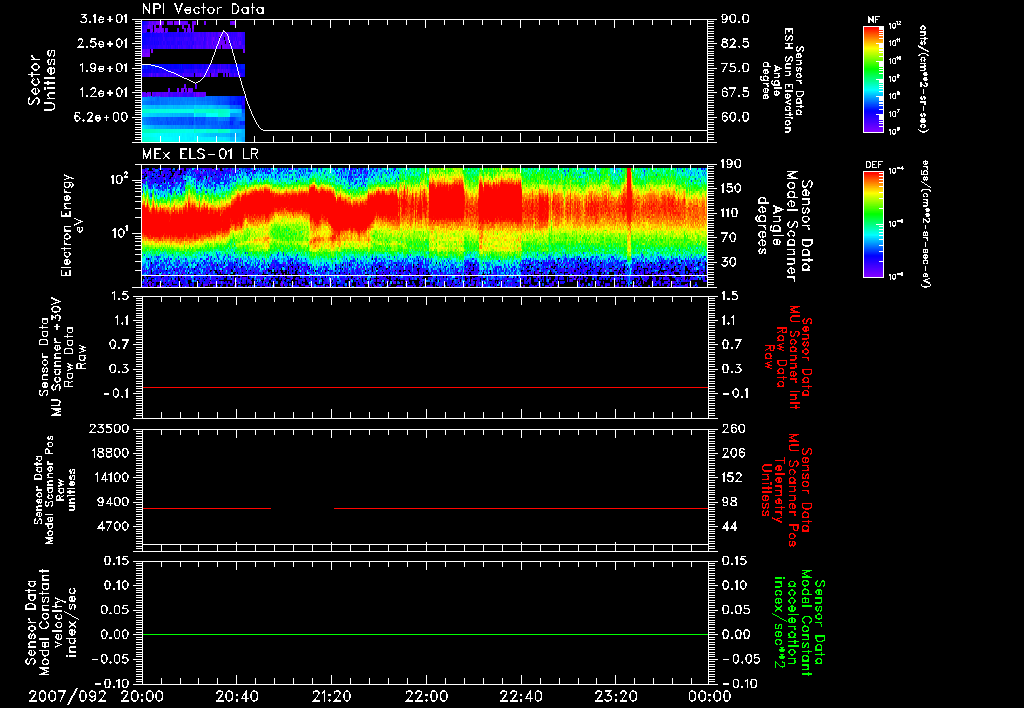Click the '60.0' sun elevation tick
Screen dimensions: 1024x708
tap(735, 118)
